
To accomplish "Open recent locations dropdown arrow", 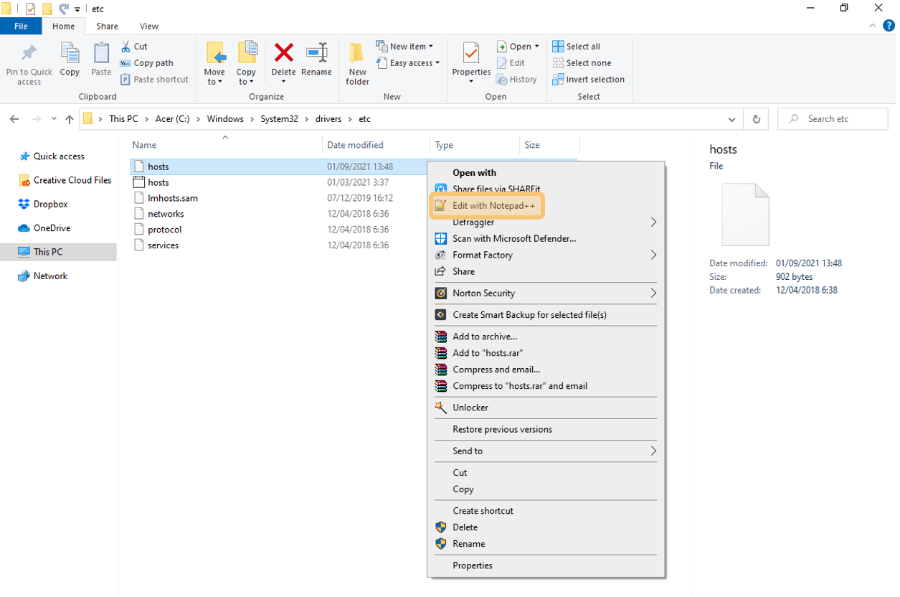I will tap(54, 119).
